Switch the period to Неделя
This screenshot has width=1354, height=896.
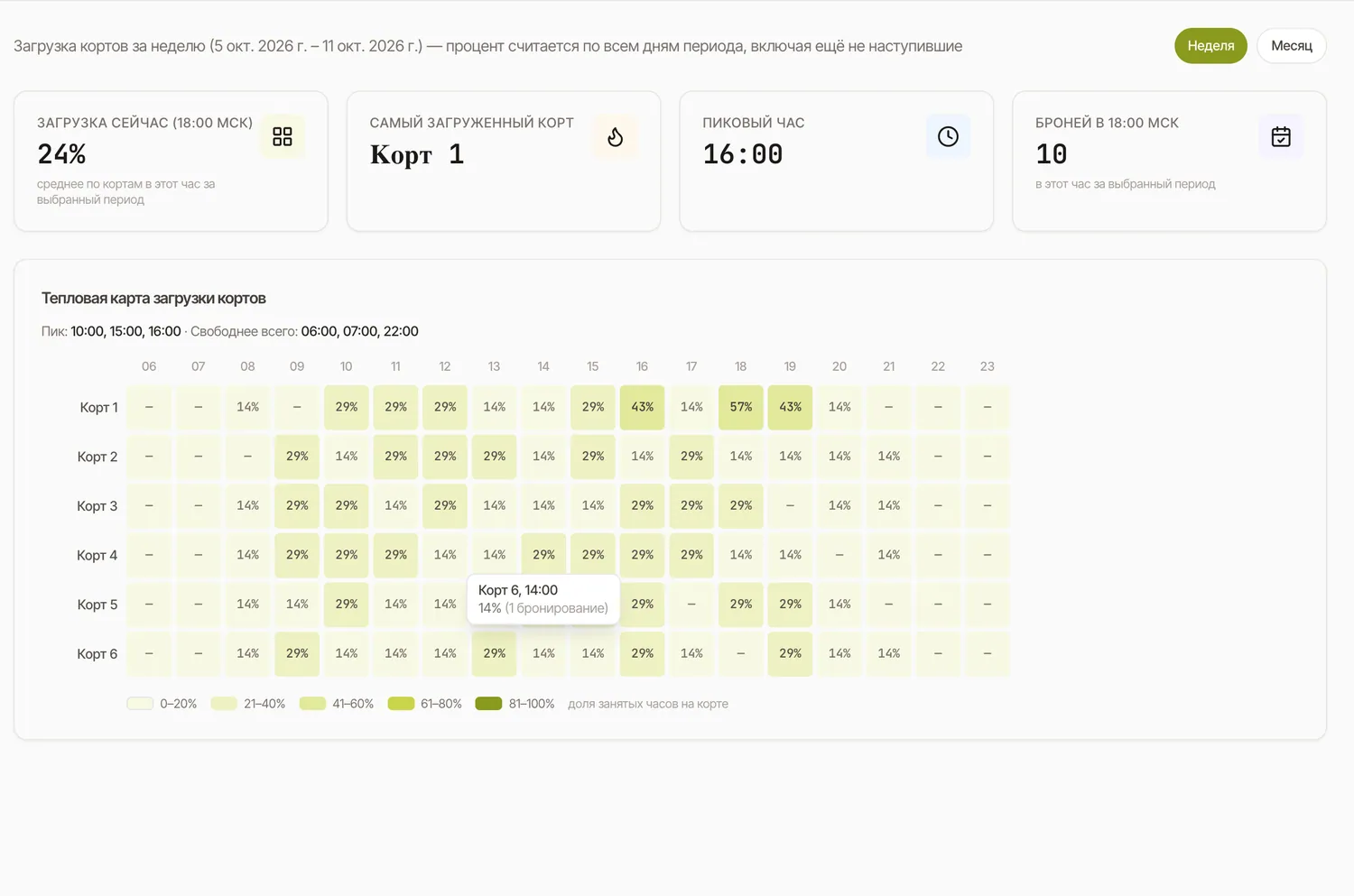point(1210,46)
